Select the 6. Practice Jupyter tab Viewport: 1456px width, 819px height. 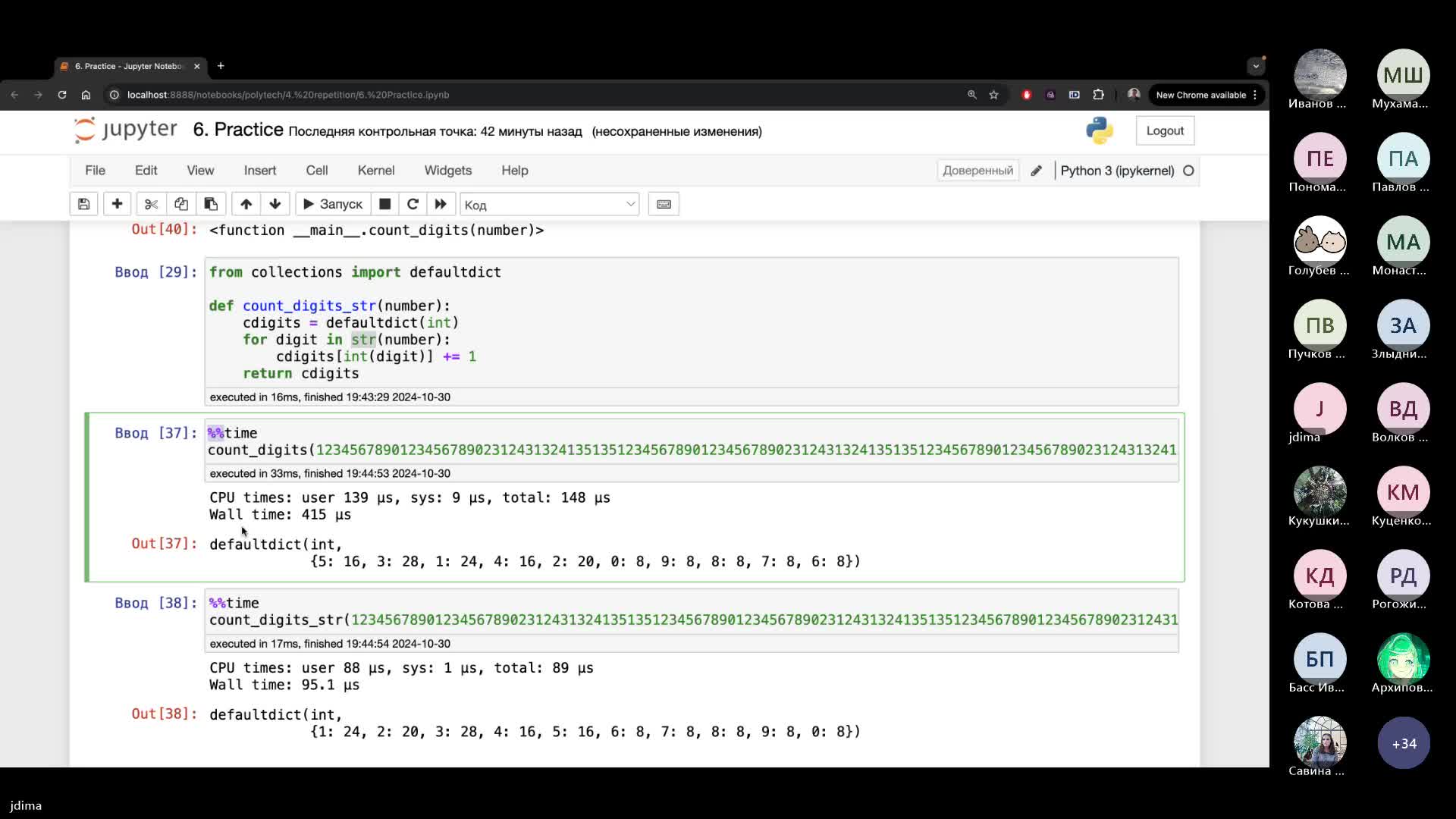tap(127, 67)
